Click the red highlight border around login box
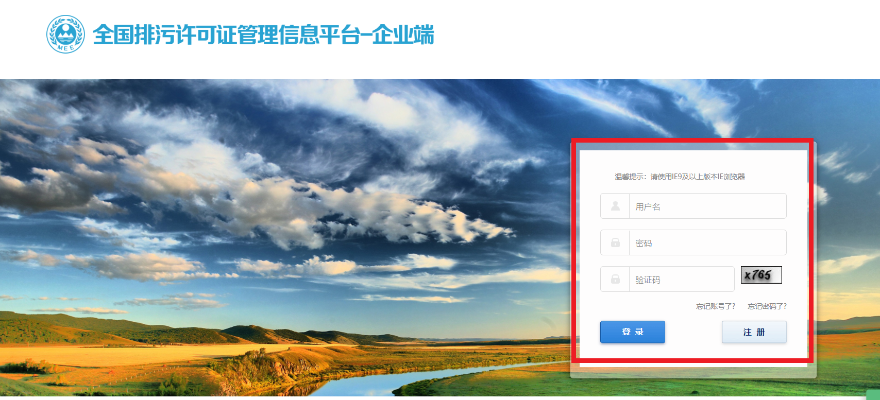Screen dimensions: 880x400 coord(692,141)
